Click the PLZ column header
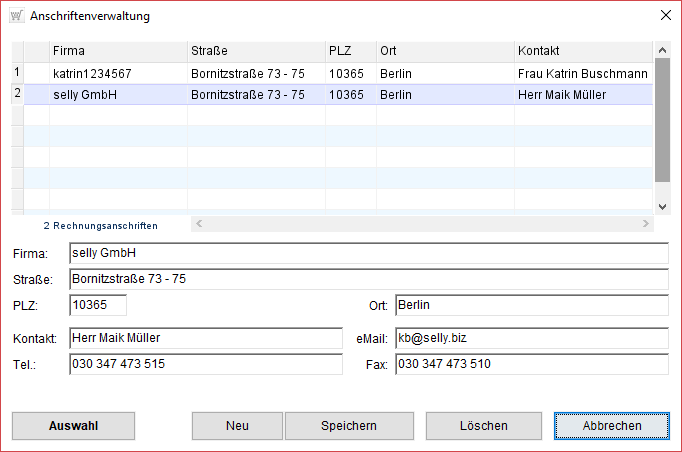The width and height of the screenshot is (682, 452). pyautogui.click(x=349, y=50)
